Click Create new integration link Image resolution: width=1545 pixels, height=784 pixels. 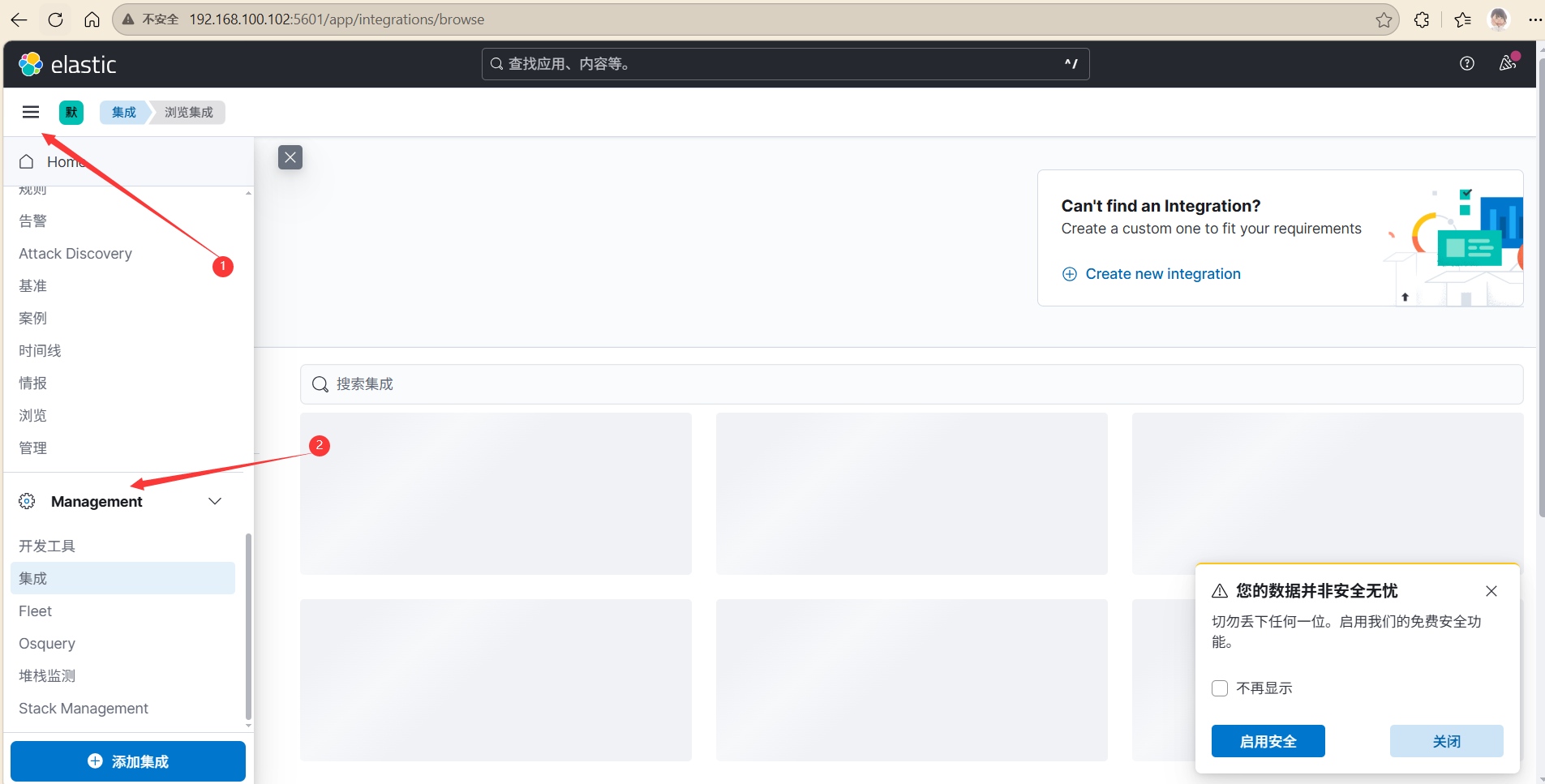(x=1152, y=274)
